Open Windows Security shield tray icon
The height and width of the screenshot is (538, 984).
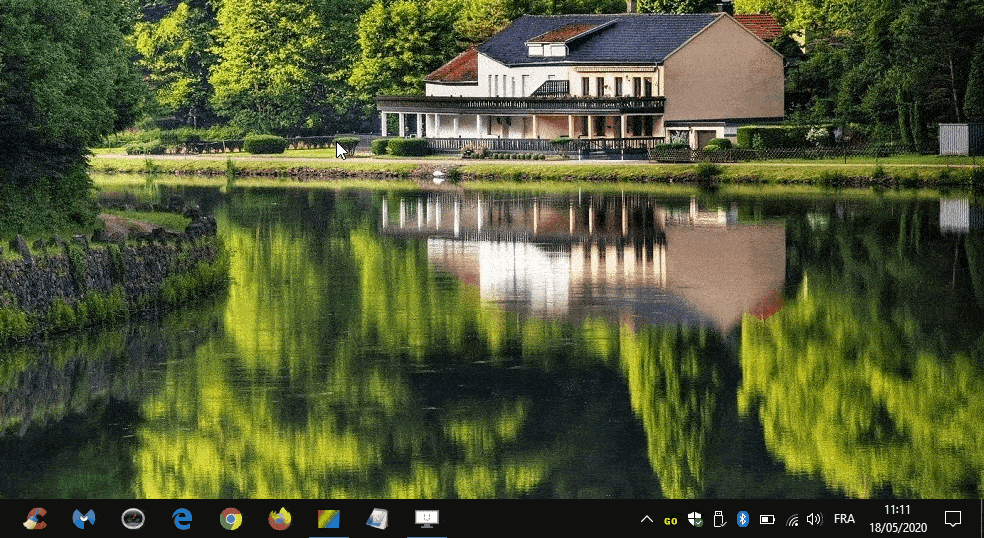[x=695, y=519]
